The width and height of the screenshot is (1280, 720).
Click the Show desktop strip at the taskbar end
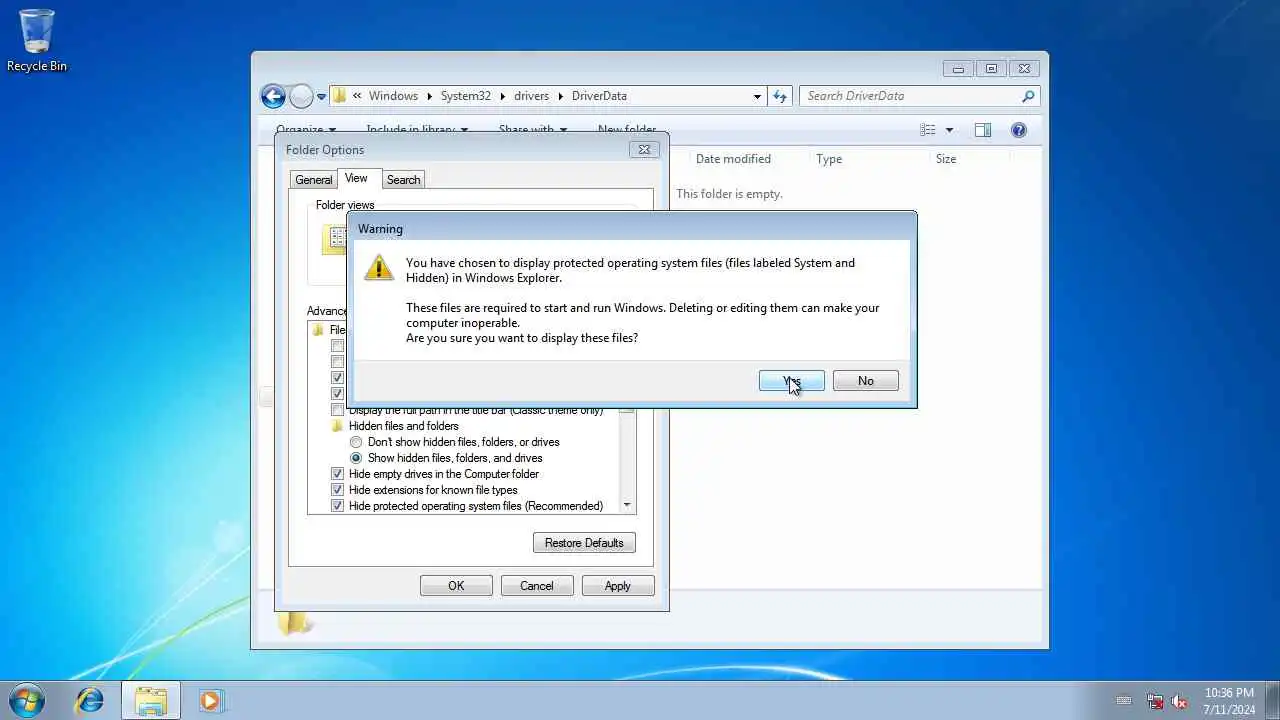[1272, 701]
